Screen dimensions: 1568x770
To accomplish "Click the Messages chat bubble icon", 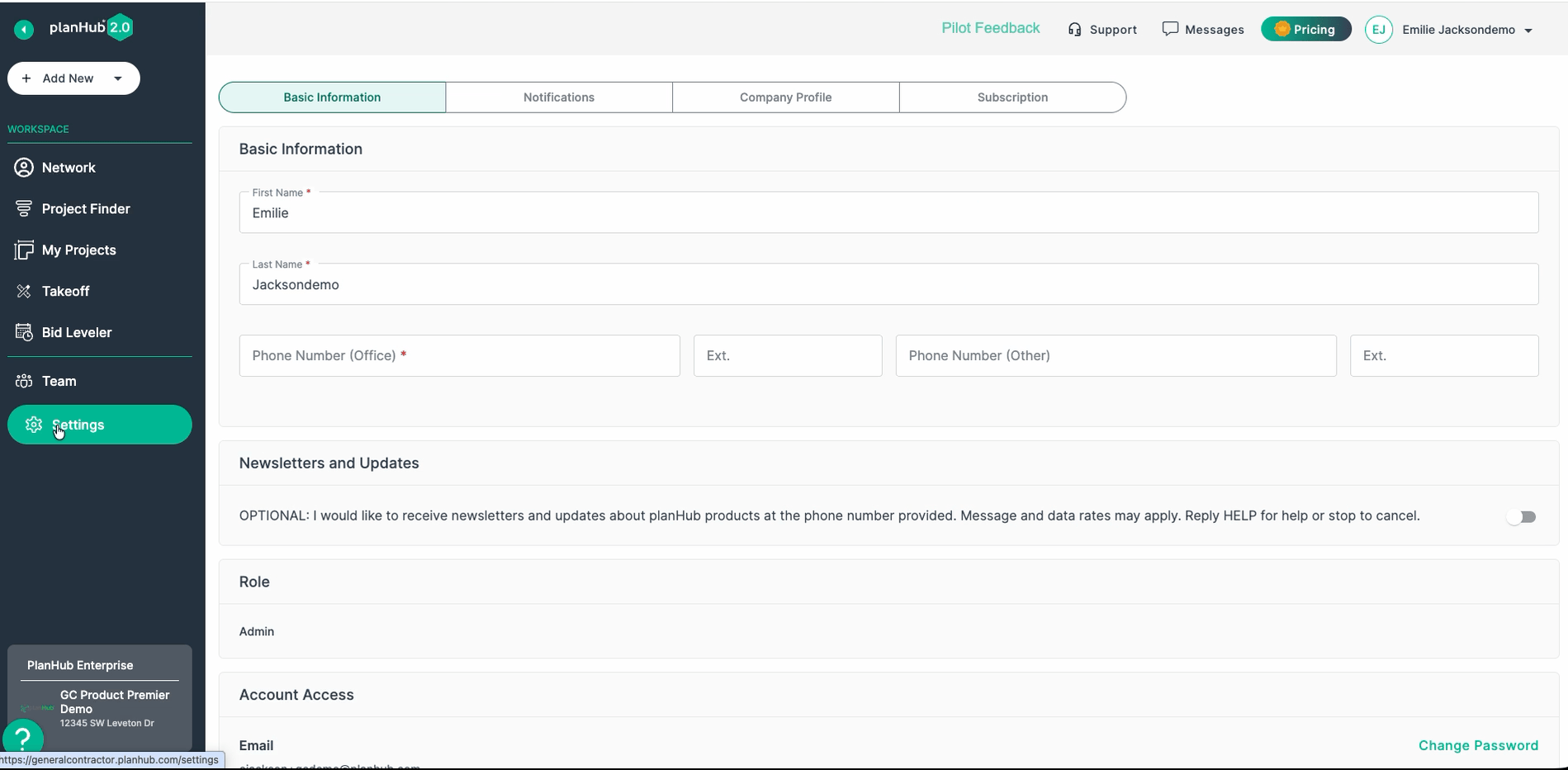I will [x=1170, y=29].
